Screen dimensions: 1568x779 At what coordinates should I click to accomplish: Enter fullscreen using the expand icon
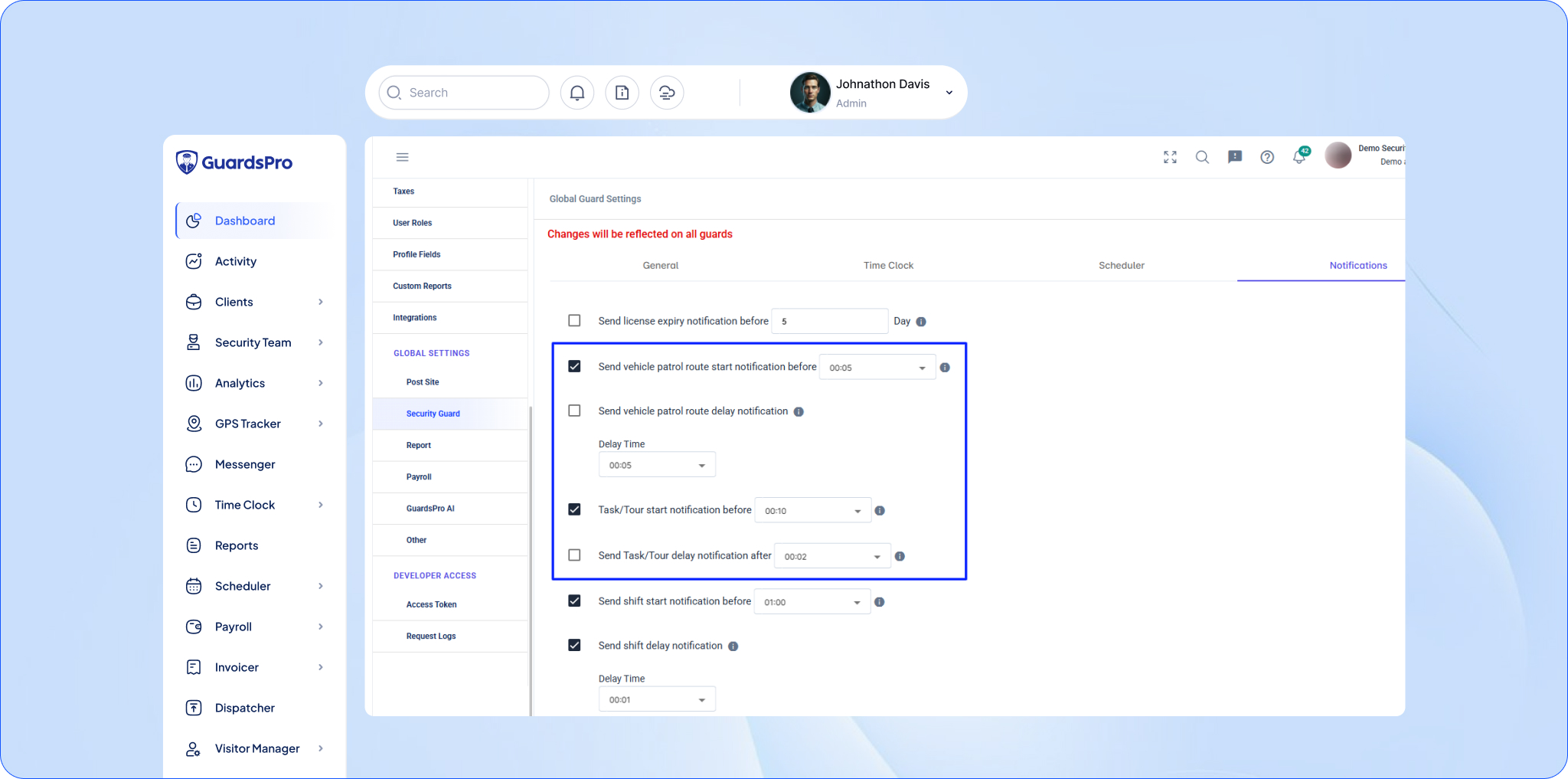(x=1170, y=157)
